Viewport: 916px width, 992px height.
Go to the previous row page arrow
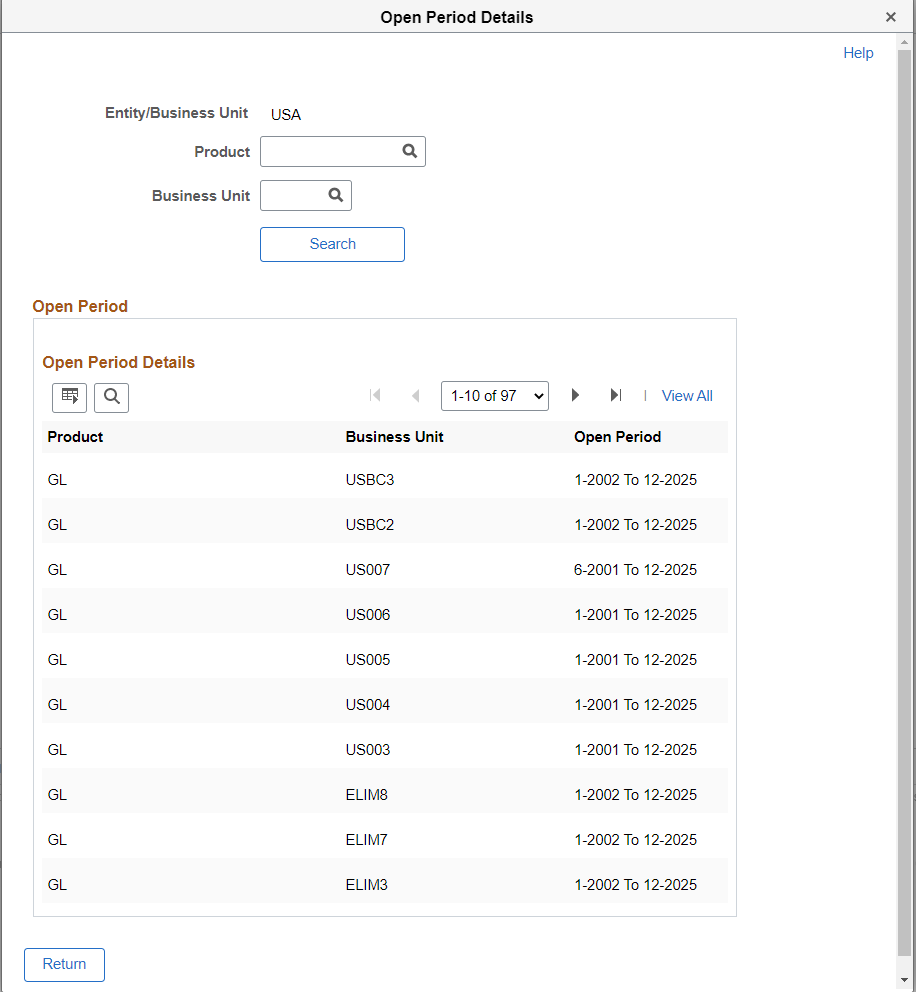416,395
